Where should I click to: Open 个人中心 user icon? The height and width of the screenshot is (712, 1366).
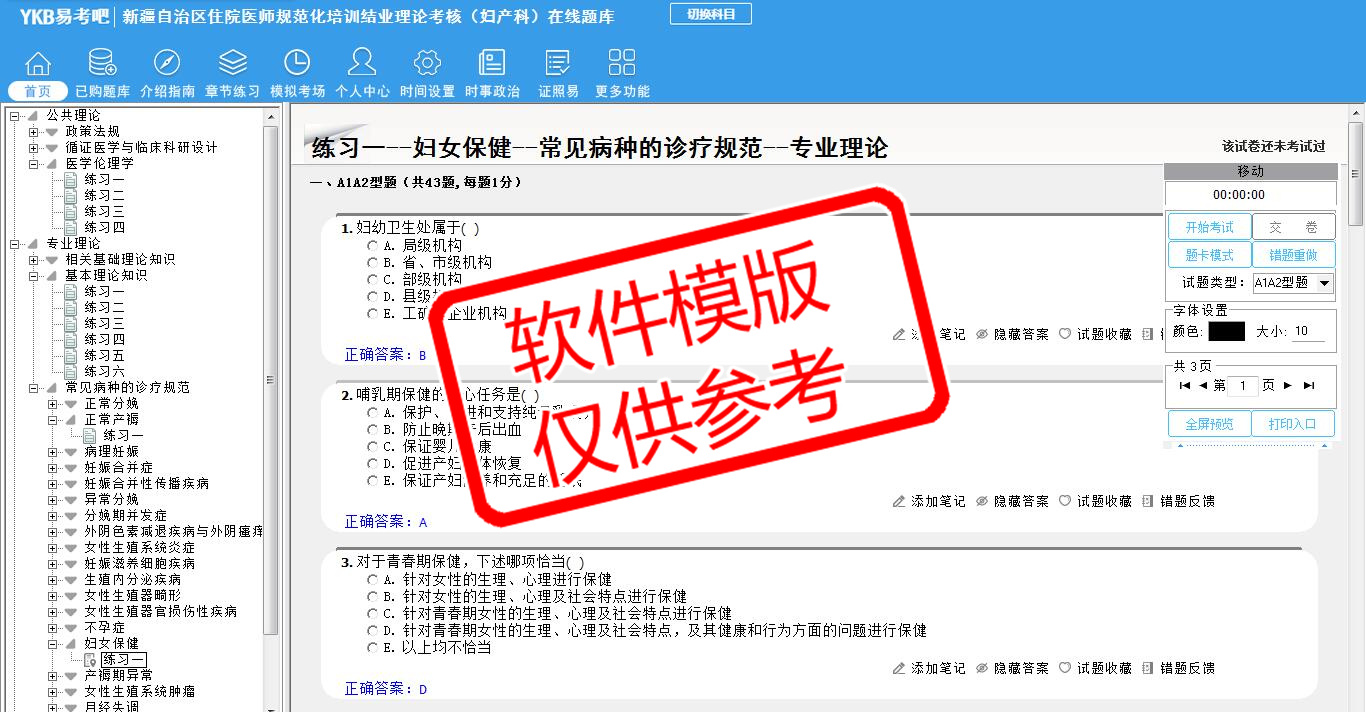[362, 64]
